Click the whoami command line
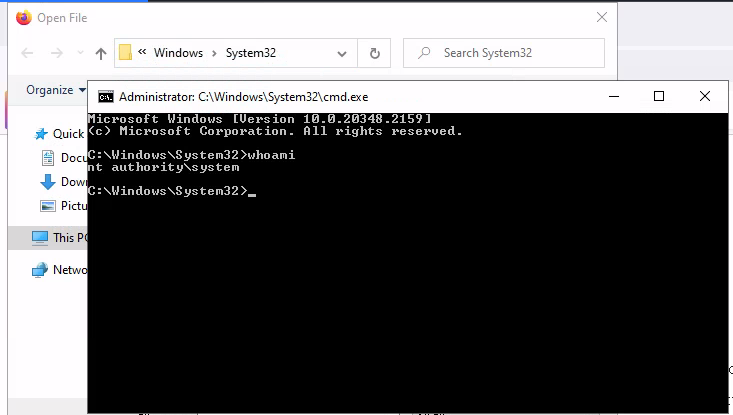Screen dimensions: 733x415 click(x=192, y=155)
